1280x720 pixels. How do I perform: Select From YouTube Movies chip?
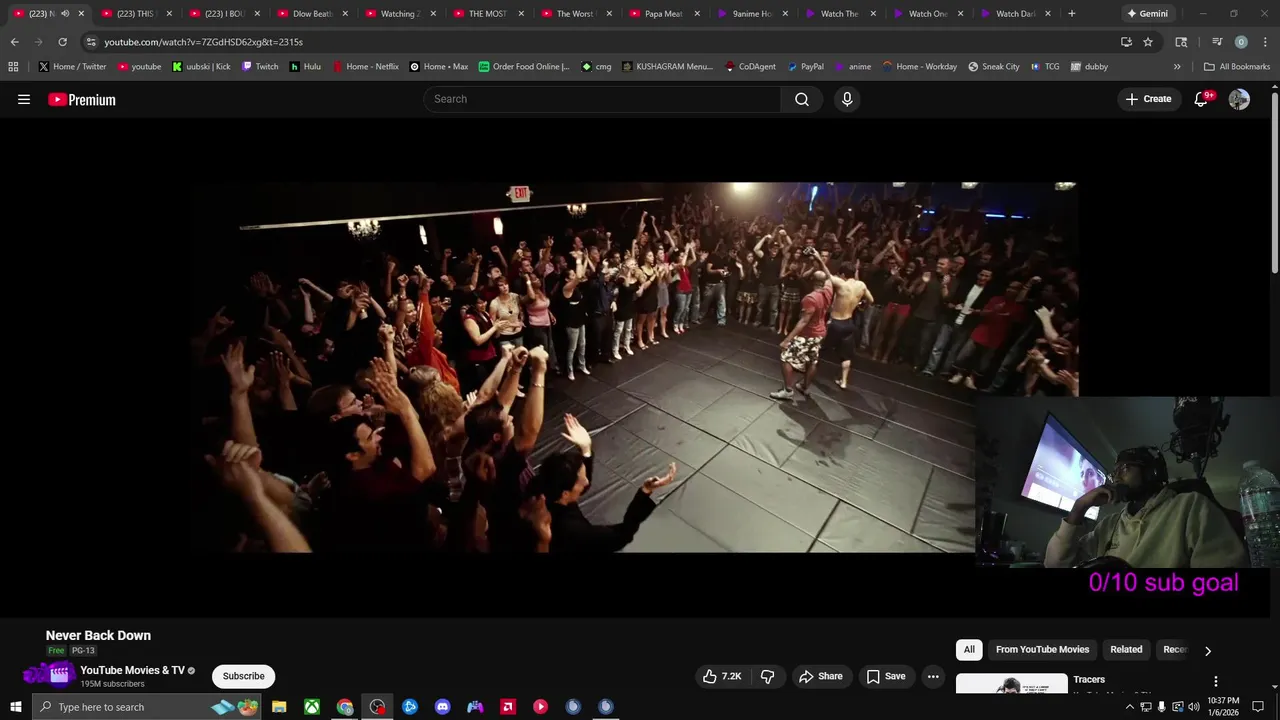1042,650
